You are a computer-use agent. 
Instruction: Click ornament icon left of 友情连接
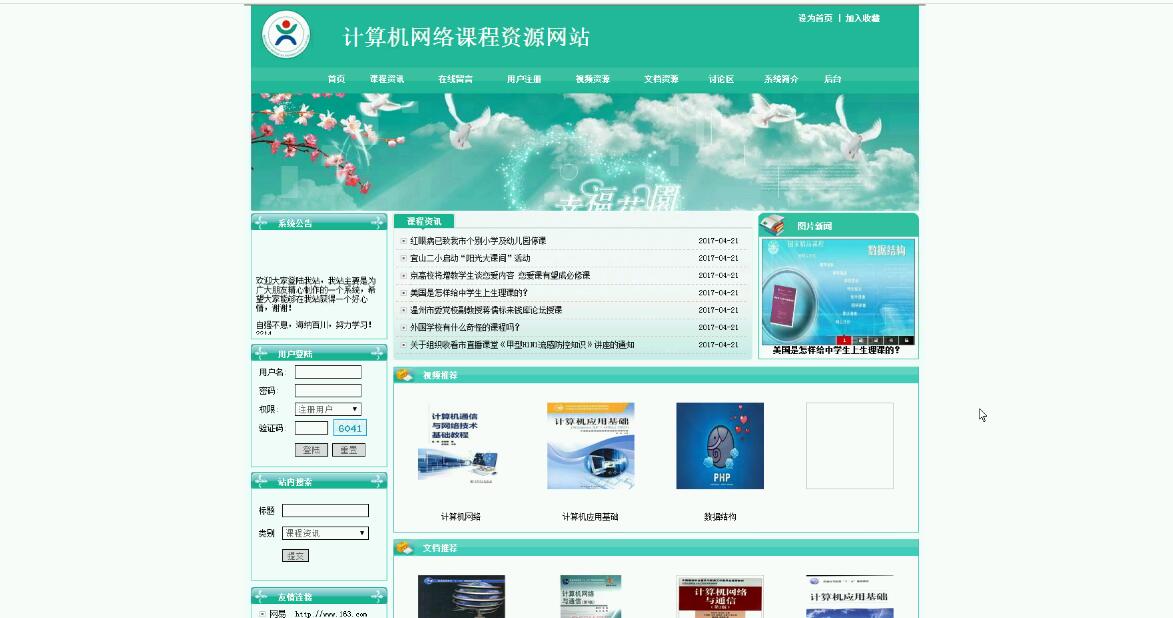click(261, 596)
